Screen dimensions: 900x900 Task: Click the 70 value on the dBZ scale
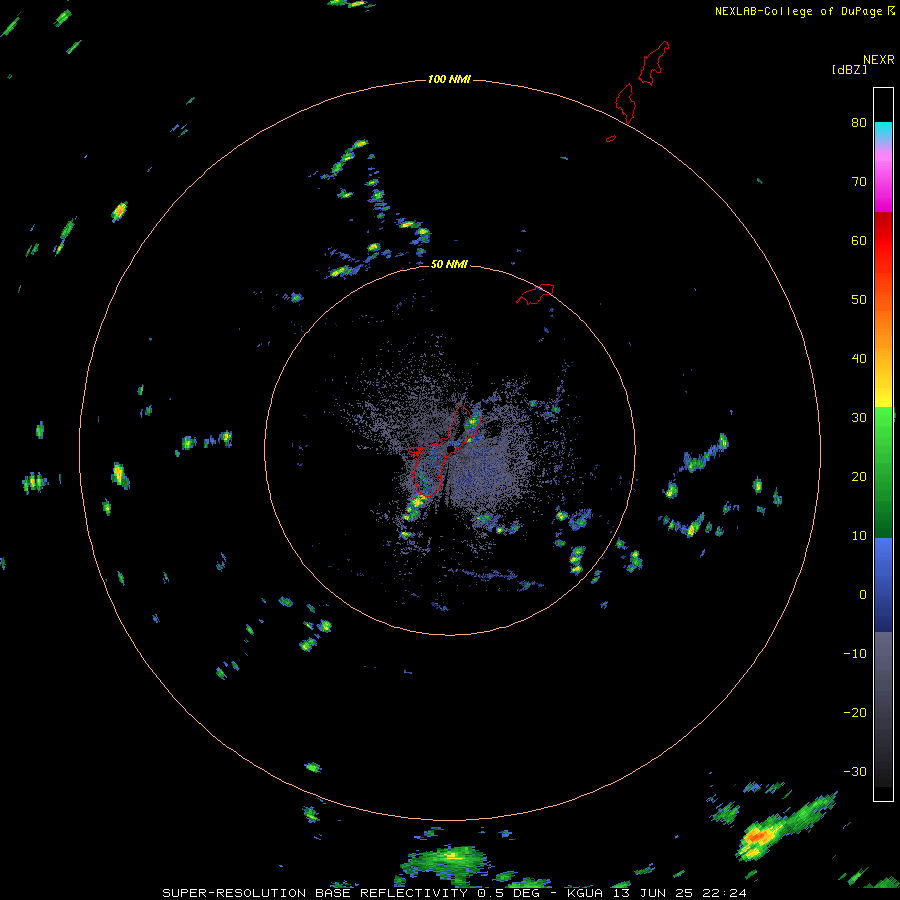(859, 182)
